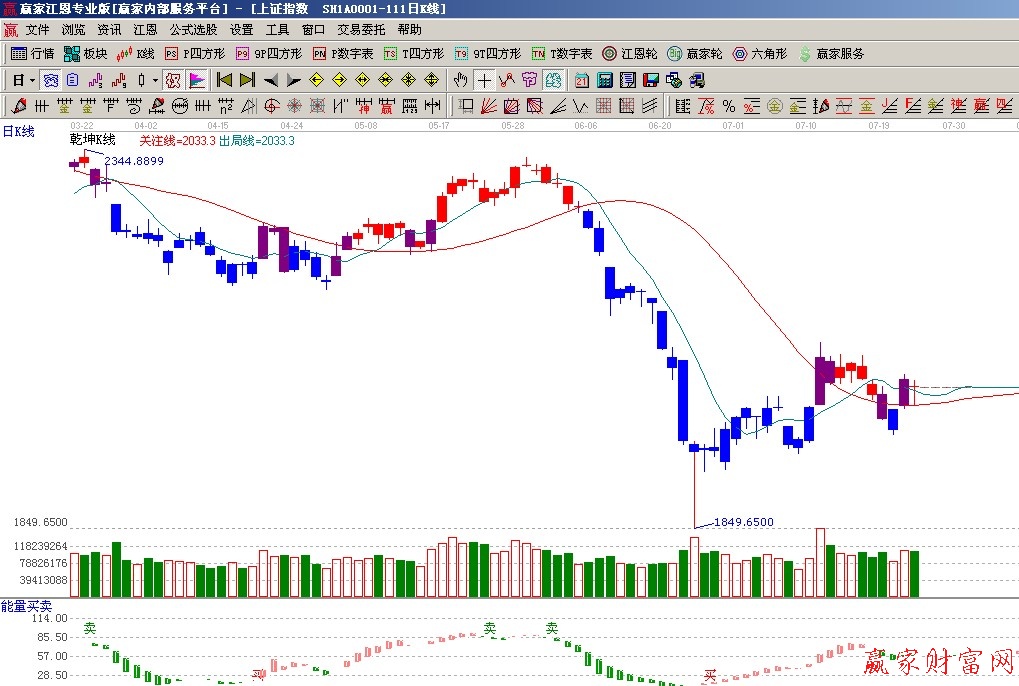The height and width of the screenshot is (686, 1019).
Task: Toggle the crosshair cursor button
Action: pyautogui.click(x=484, y=80)
